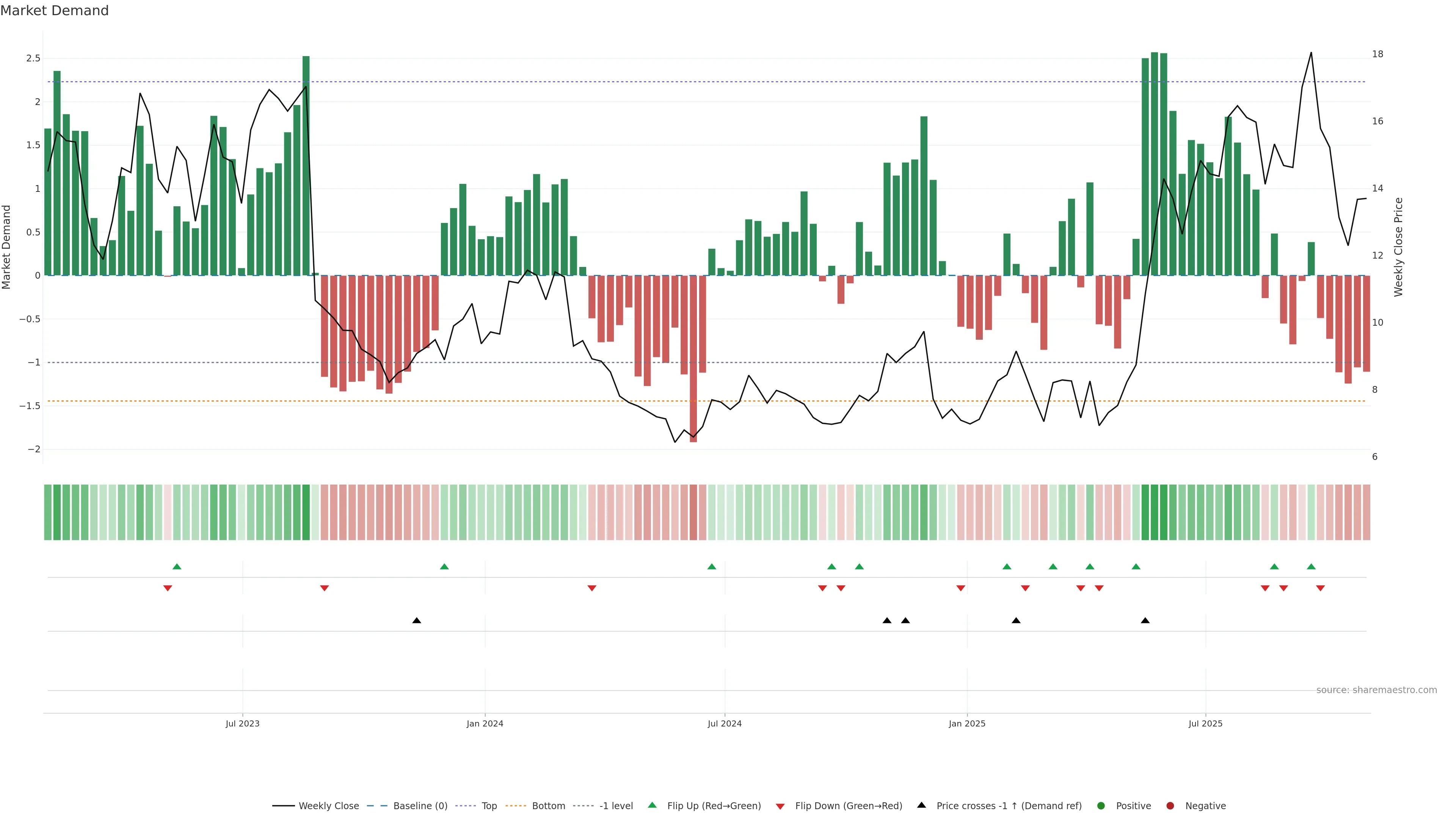Toggle the Baseline (0) legend entry
Image resolution: width=1456 pixels, height=819 pixels.
coord(420,806)
